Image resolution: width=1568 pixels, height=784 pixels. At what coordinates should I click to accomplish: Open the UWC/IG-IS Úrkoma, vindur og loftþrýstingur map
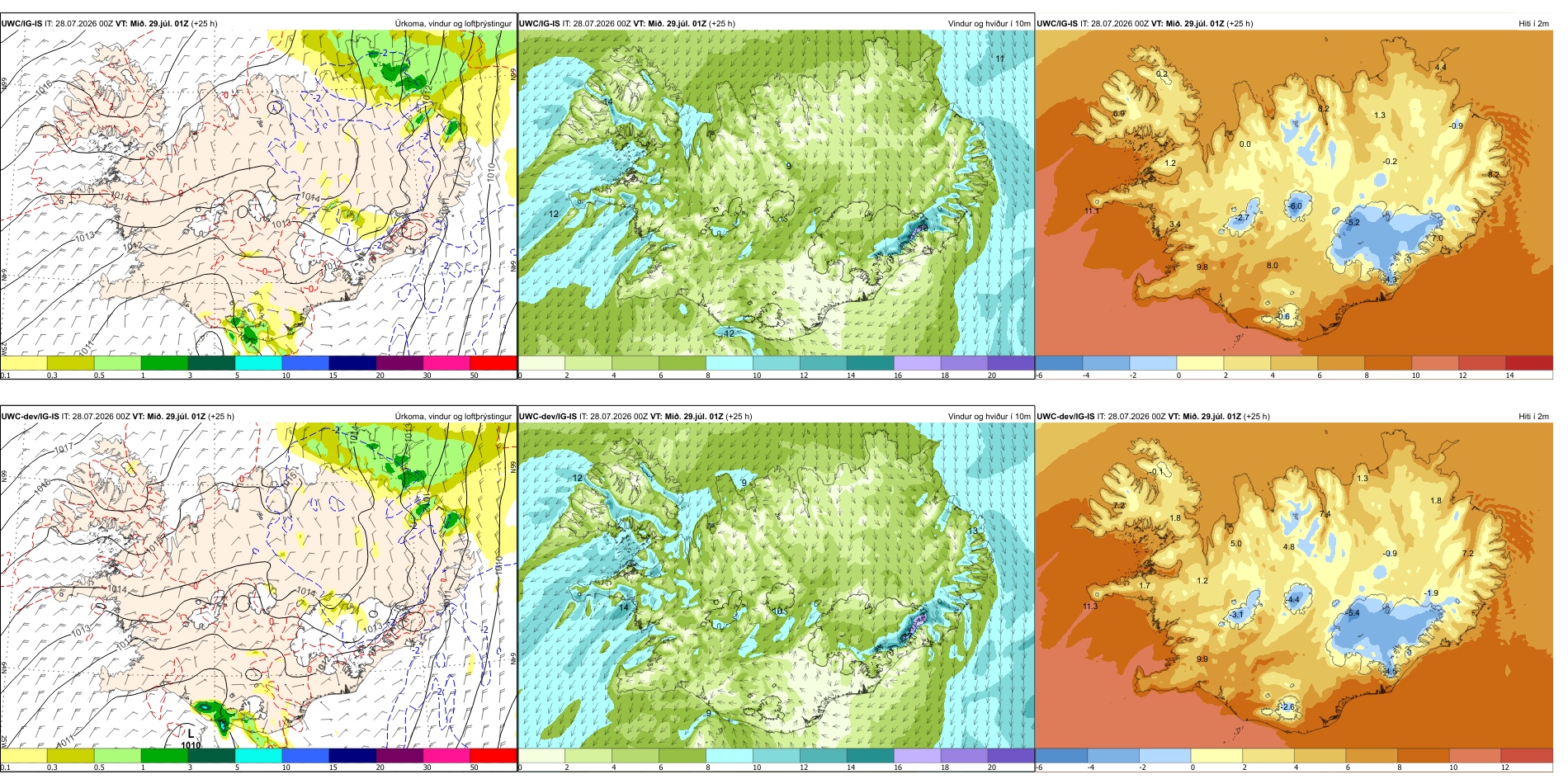[x=258, y=193]
